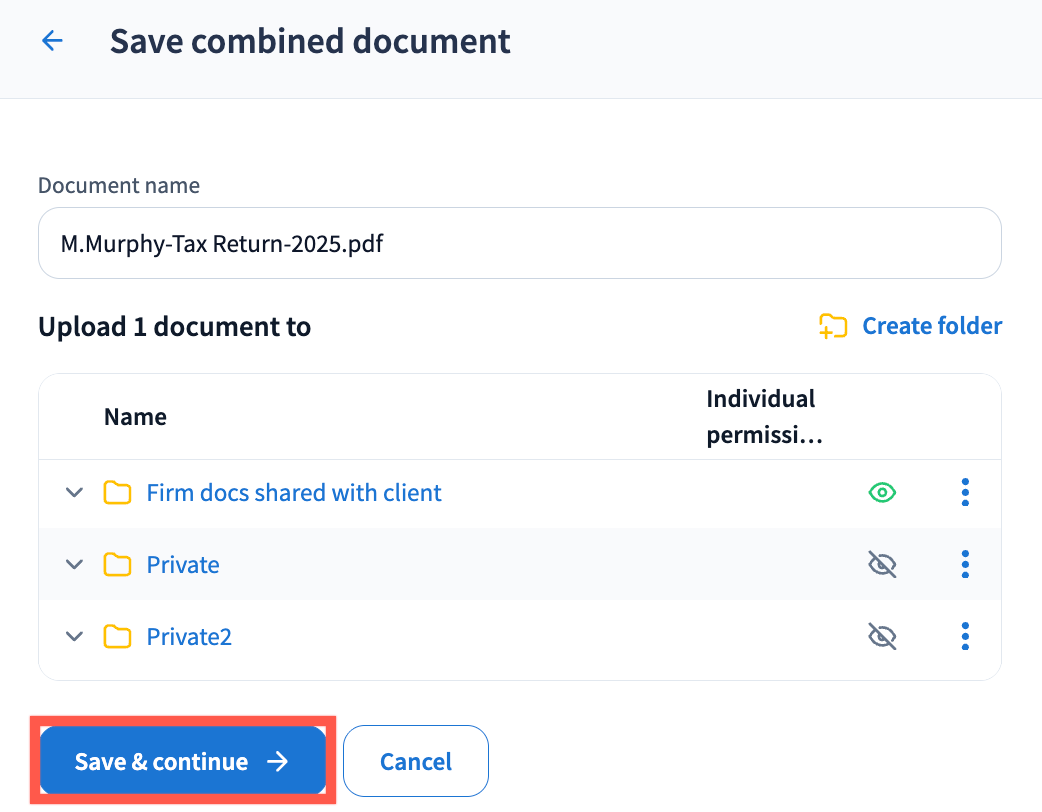Toggle the green eye visibility icon for Firm docs

point(882,493)
